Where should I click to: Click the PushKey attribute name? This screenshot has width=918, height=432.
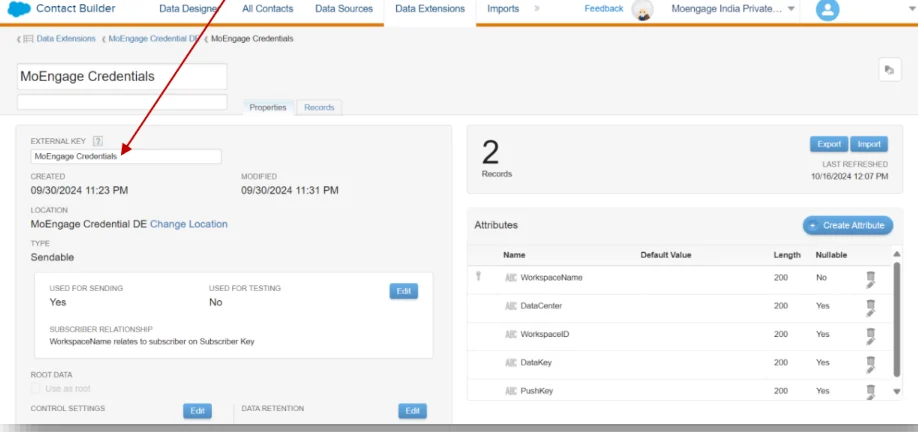coord(537,391)
